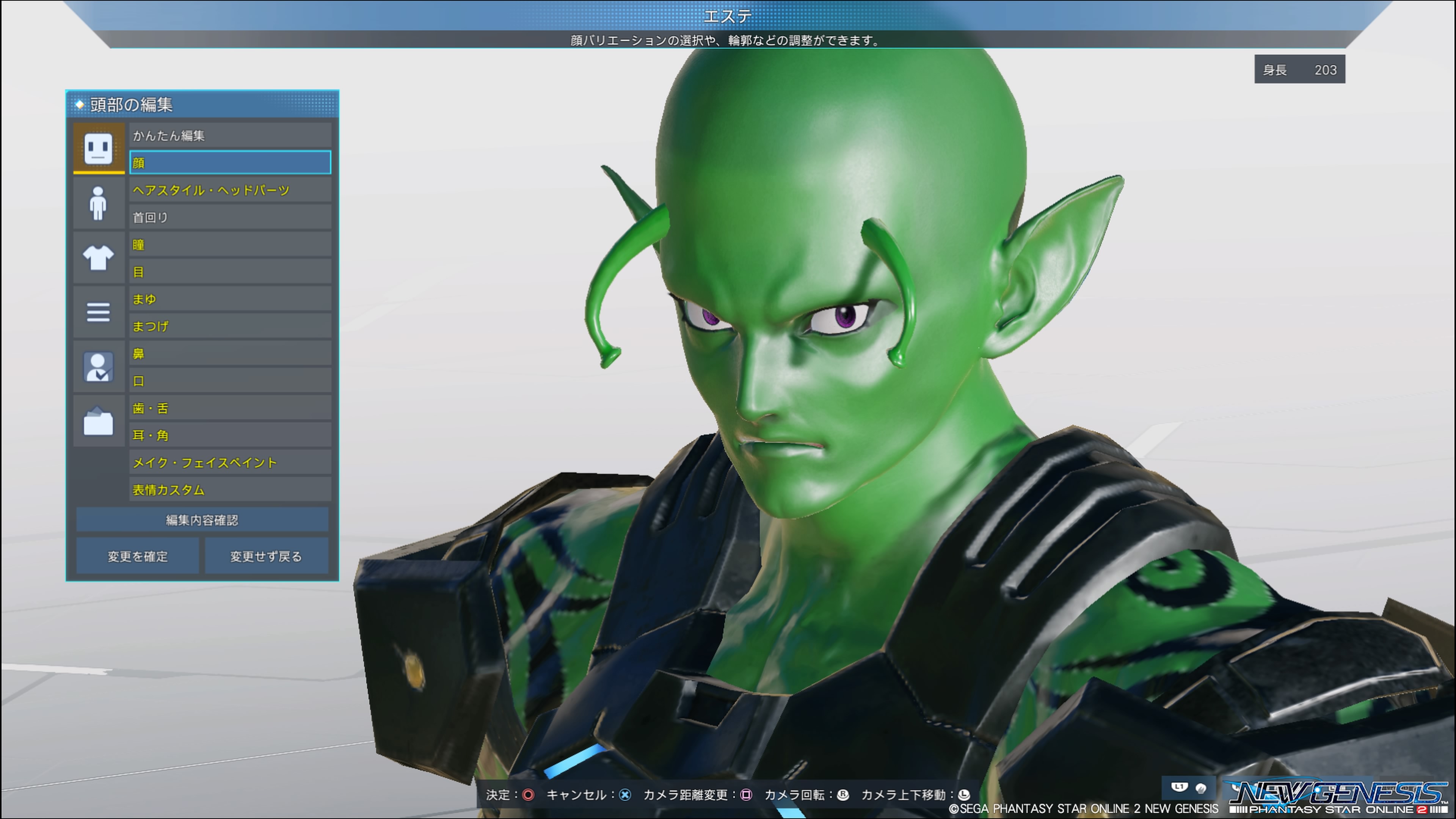The image size is (1456, 819).
Task: Select かんたん編集 menu entry
Action: pyautogui.click(x=230, y=136)
